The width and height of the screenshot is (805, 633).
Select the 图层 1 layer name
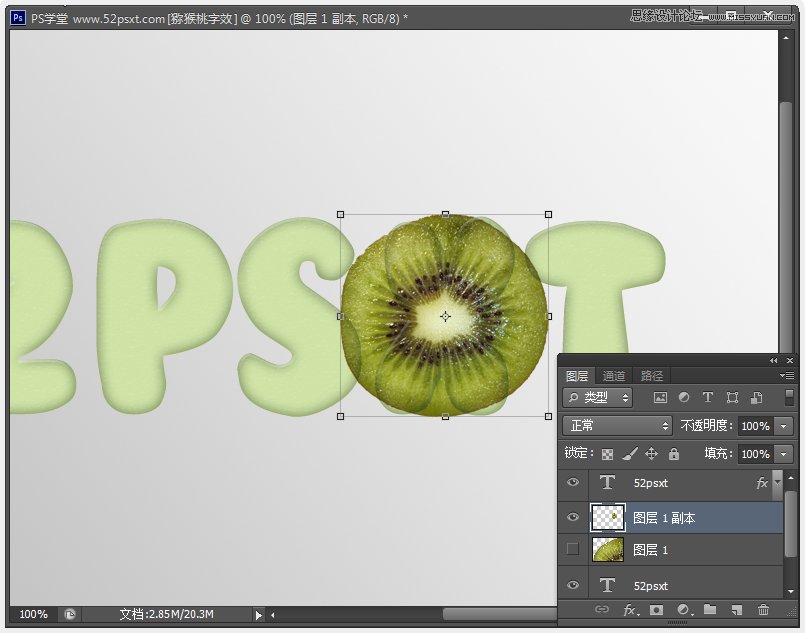[650, 550]
